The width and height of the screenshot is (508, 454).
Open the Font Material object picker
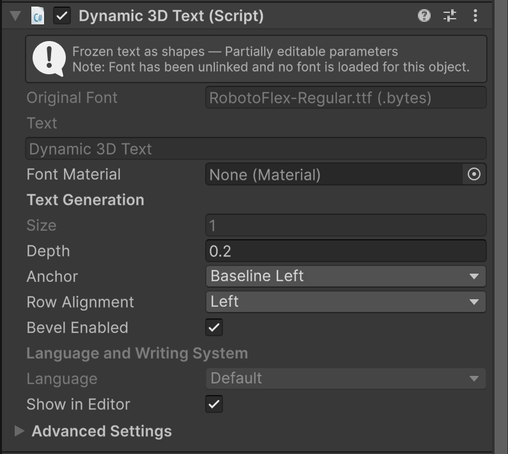474,174
